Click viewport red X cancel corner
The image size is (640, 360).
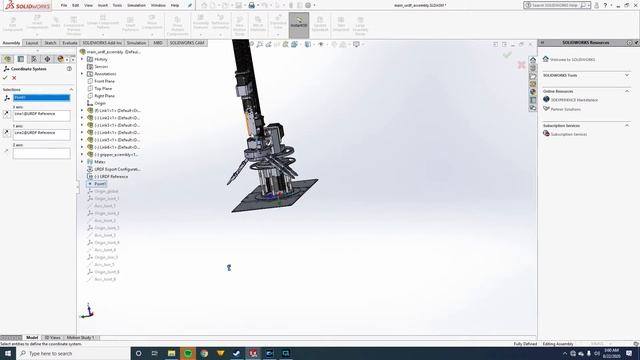pos(521,65)
